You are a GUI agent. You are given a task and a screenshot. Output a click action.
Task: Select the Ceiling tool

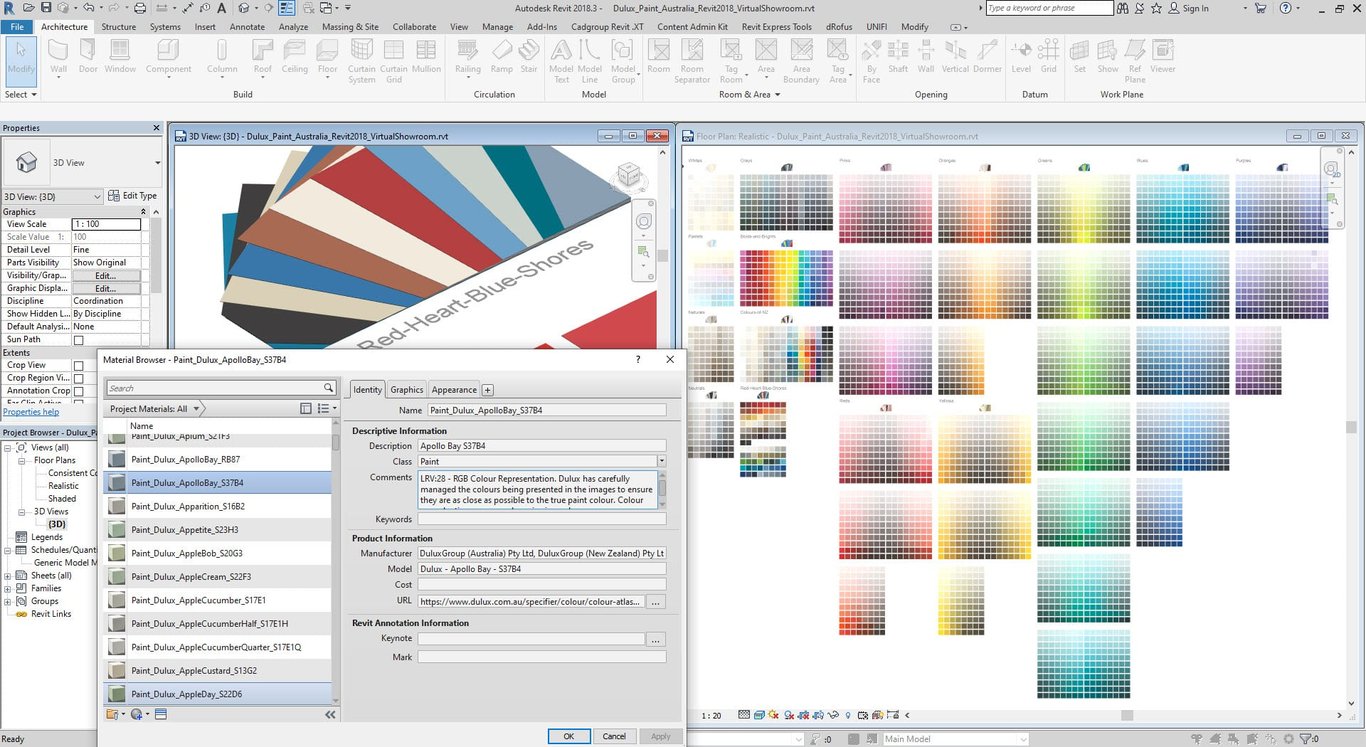point(295,58)
